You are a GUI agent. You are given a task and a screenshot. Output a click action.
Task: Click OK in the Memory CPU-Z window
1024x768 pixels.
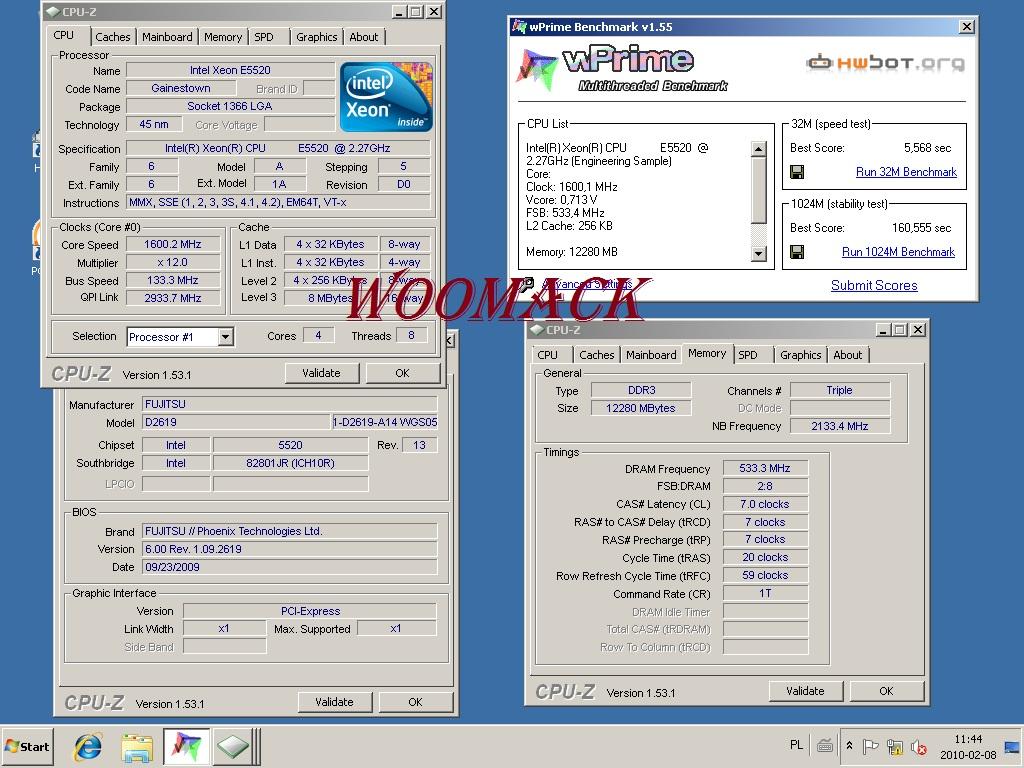886,691
